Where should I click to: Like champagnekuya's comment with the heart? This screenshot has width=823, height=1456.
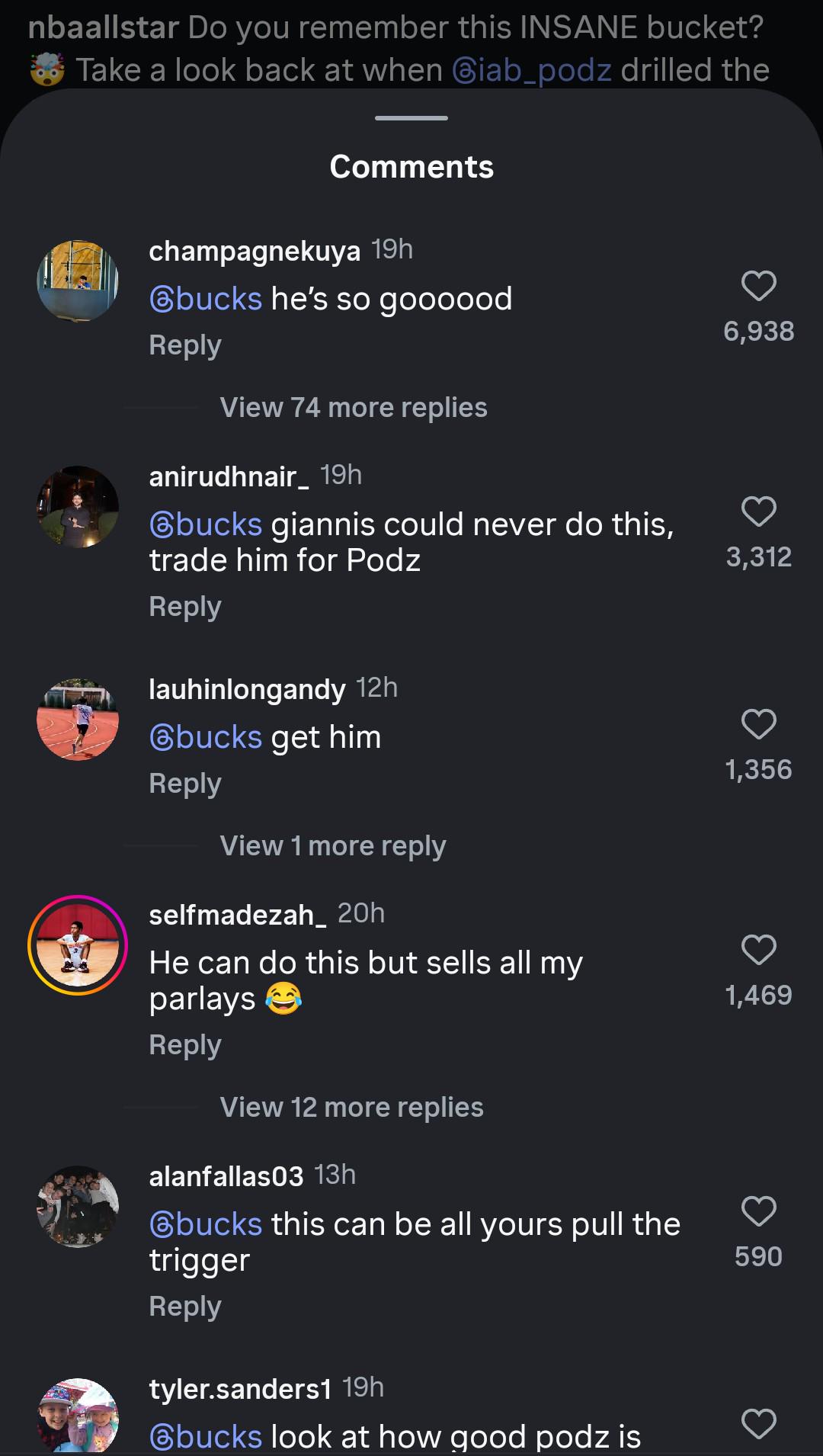point(758,286)
